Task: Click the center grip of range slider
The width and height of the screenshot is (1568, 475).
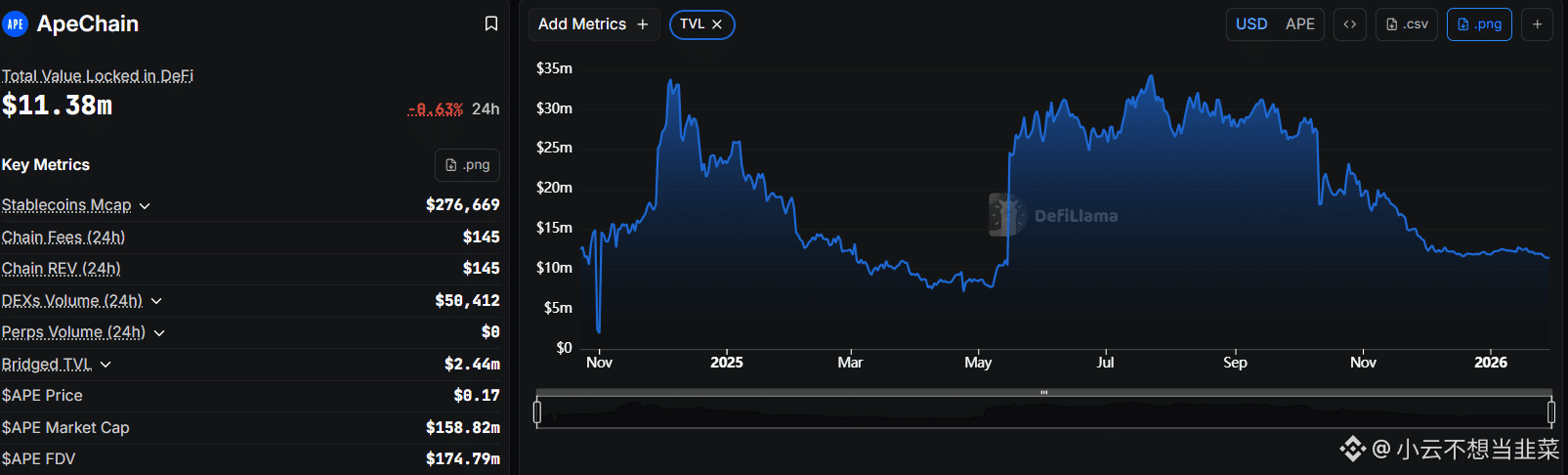Action: tap(1044, 392)
